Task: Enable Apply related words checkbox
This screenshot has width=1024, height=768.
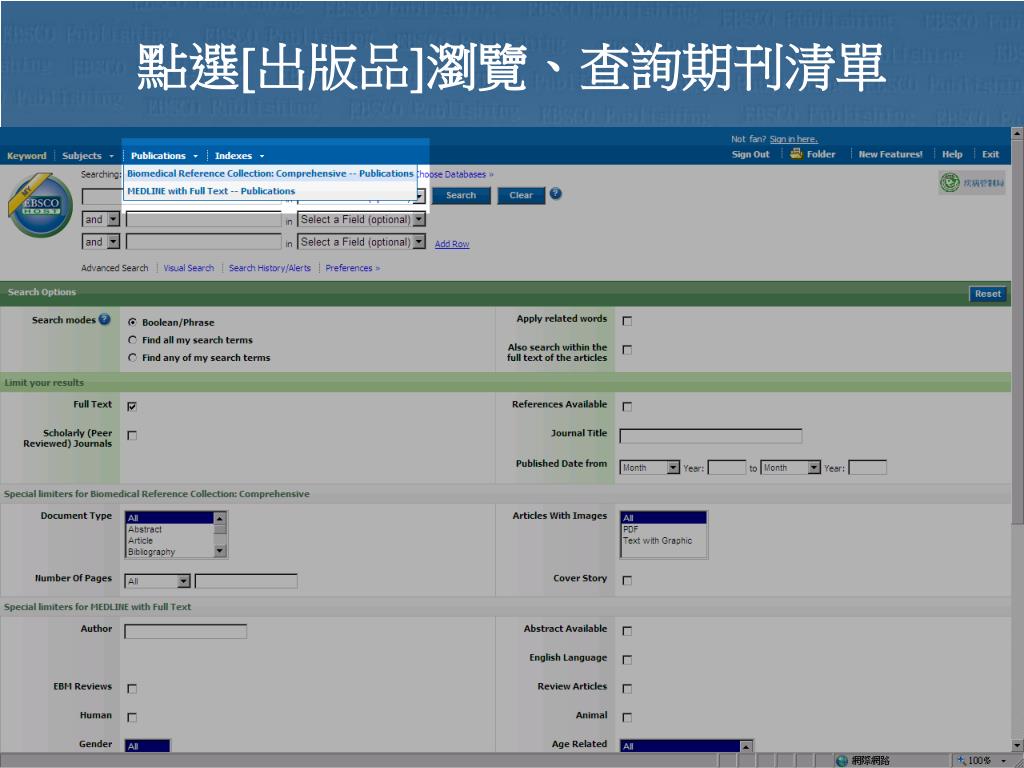Action: (x=627, y=321)
